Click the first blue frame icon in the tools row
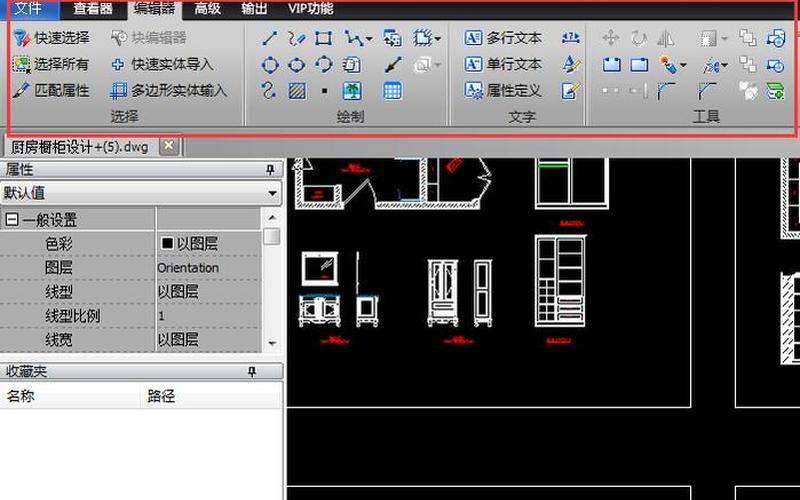This screenshot has height=500, width=800. point(611,64)
